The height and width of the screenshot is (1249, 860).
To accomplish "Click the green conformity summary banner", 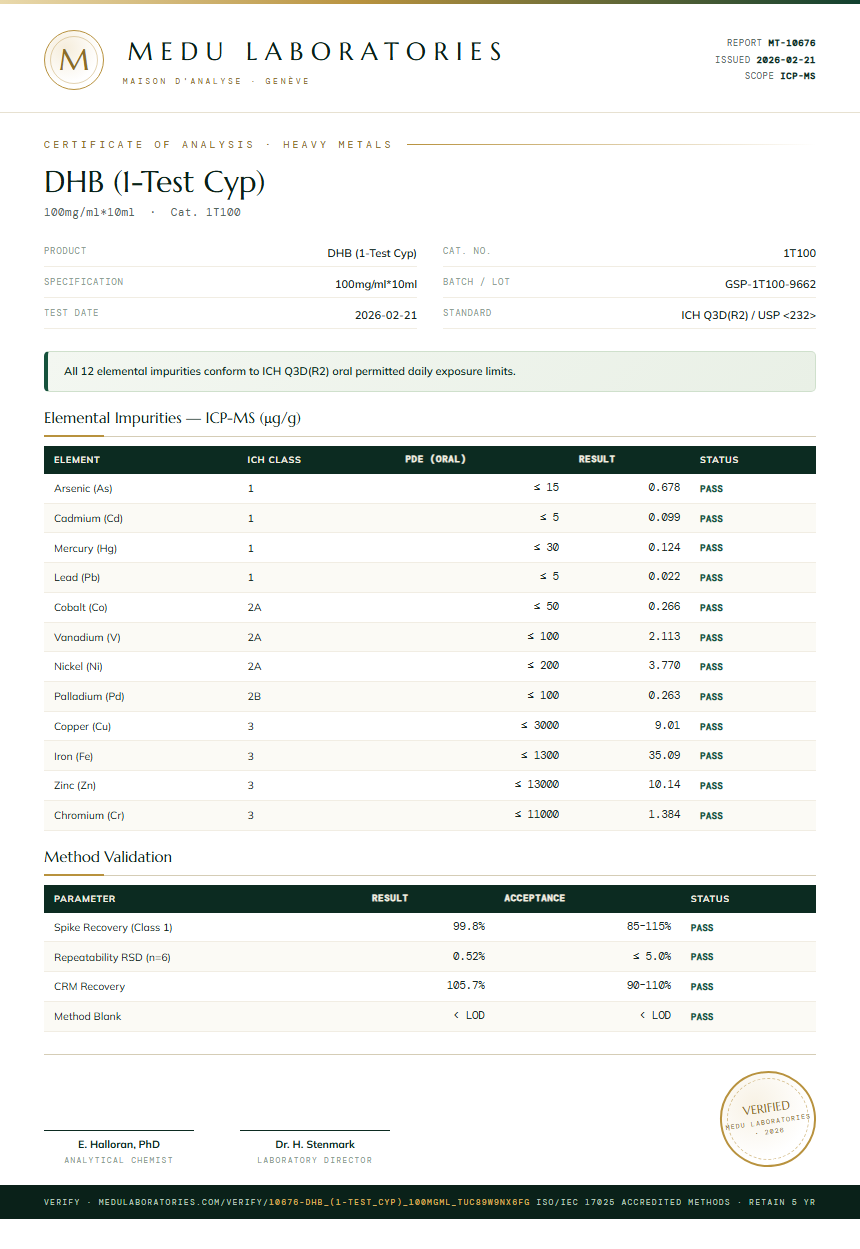I will coord(430,371).
